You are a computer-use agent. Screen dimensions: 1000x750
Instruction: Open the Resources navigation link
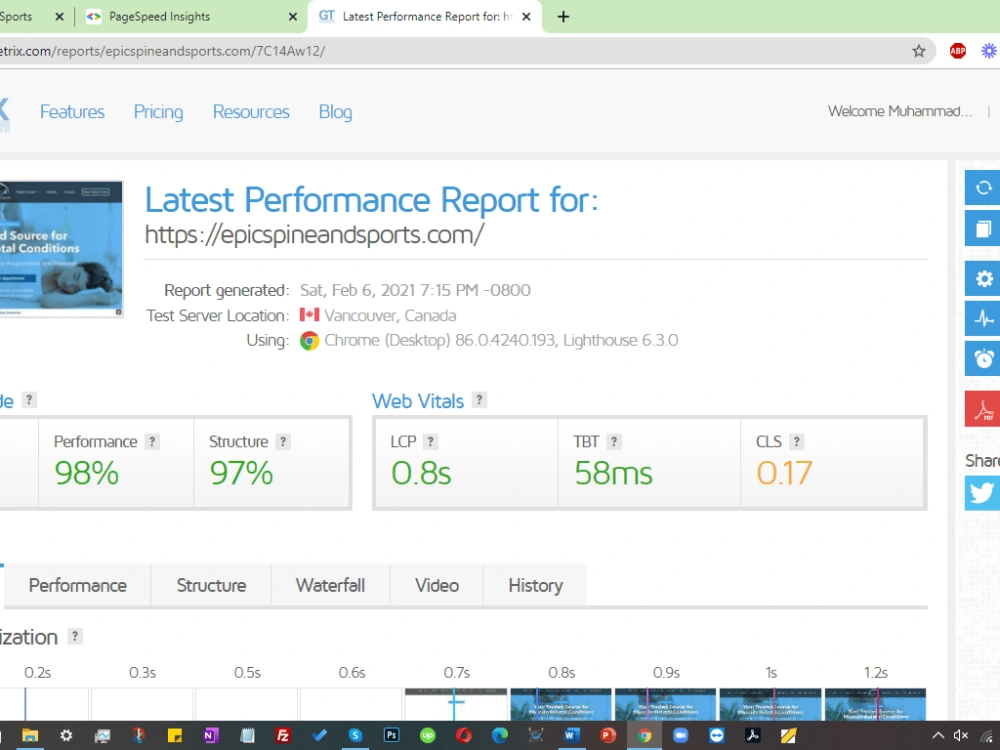(251, 112)
